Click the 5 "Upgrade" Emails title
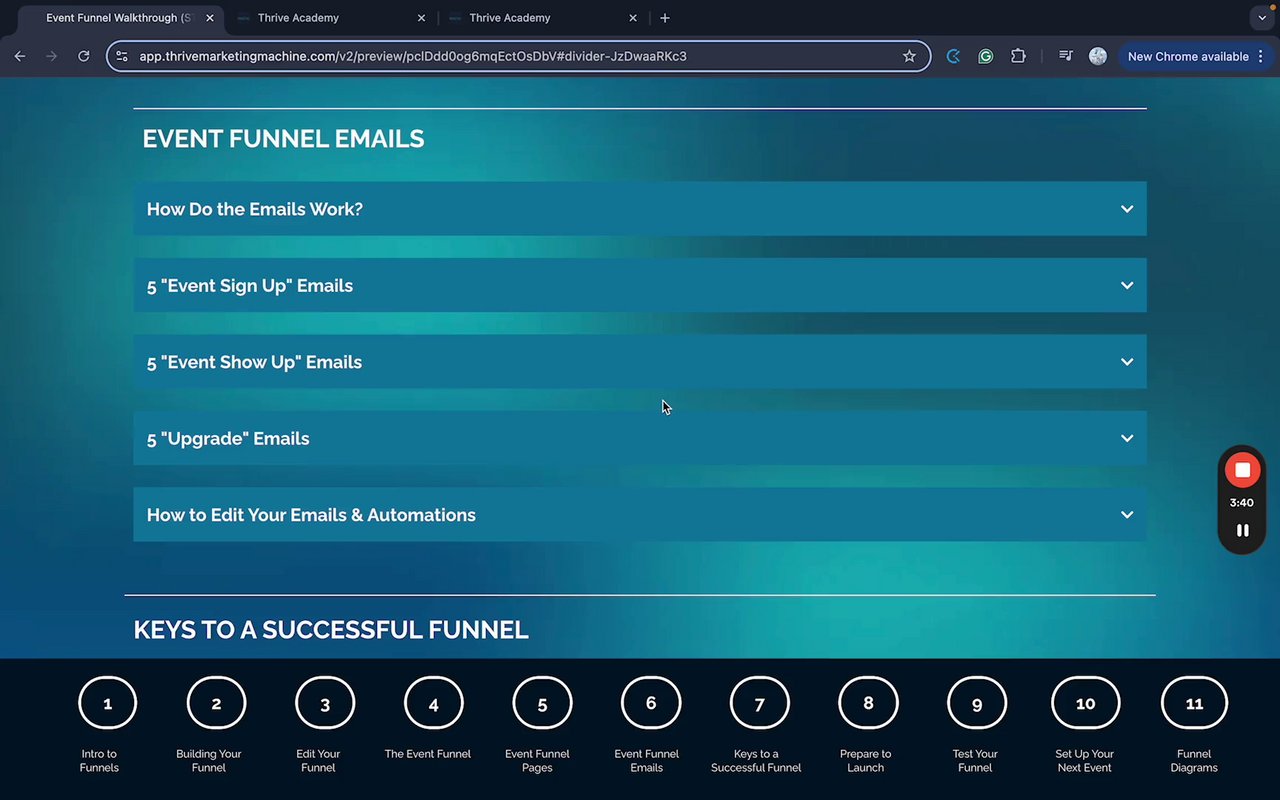 (228, 439)
